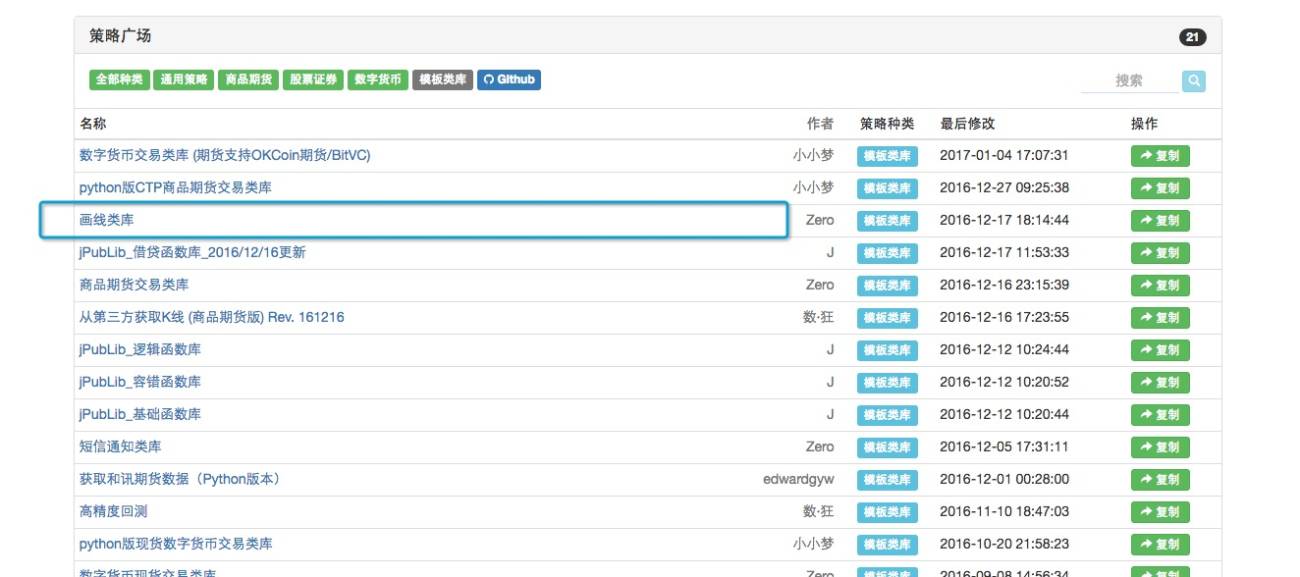The width and height of the screenshot is (1300, 577).
Task: Click 复制 for python版现货数字货币交易类库
Action: point(1160,545)
